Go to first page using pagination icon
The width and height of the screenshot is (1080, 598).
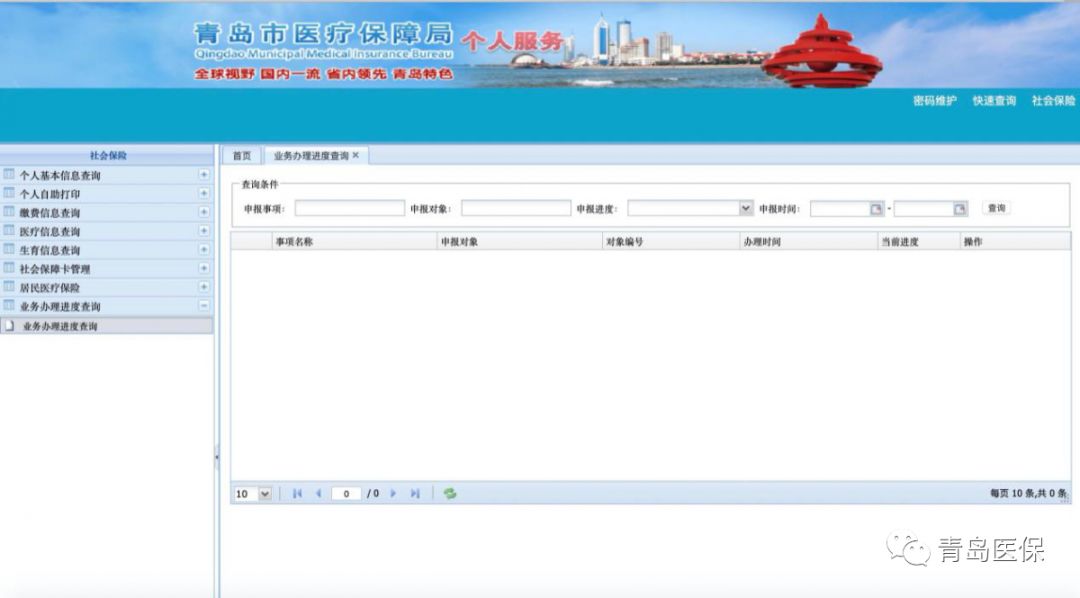[298, 494]
